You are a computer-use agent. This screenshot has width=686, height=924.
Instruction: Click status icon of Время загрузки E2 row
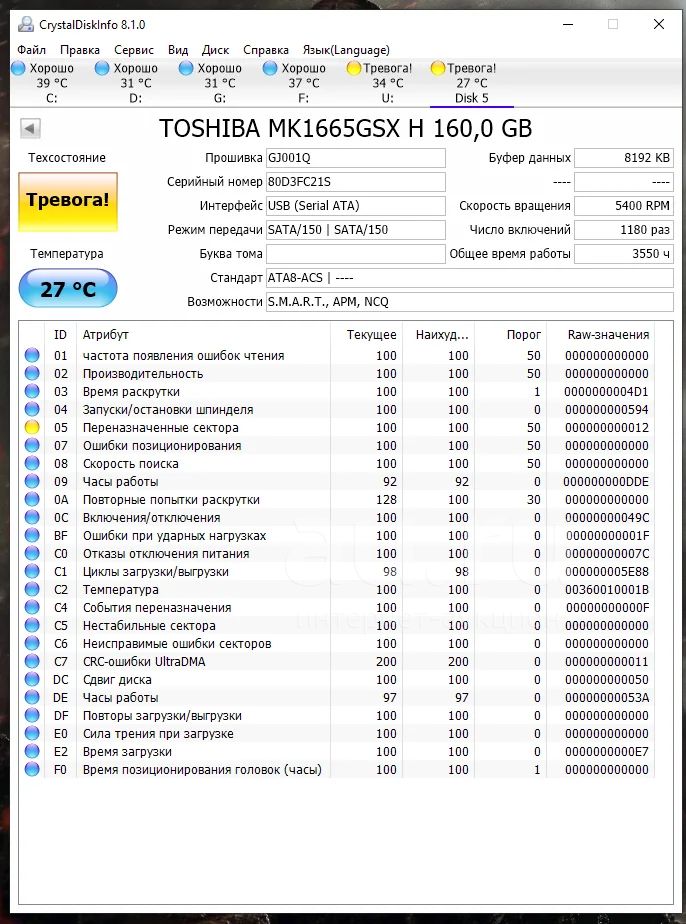pyautogui.click(x=32, y=751)
